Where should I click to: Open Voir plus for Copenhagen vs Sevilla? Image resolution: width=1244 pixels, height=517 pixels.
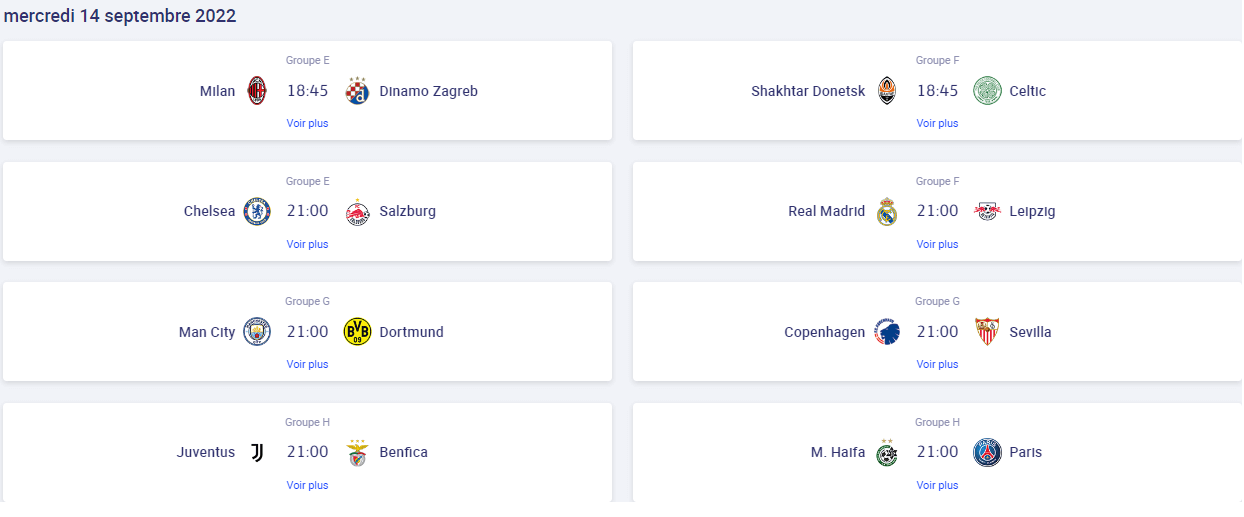coord(937,365)
